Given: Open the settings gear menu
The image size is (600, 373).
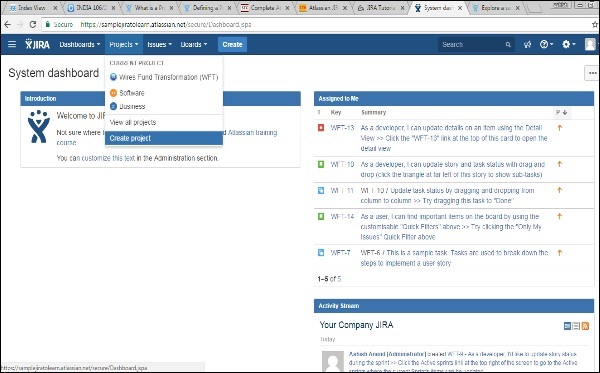Looking at the screenshot, I should [569, 44].
